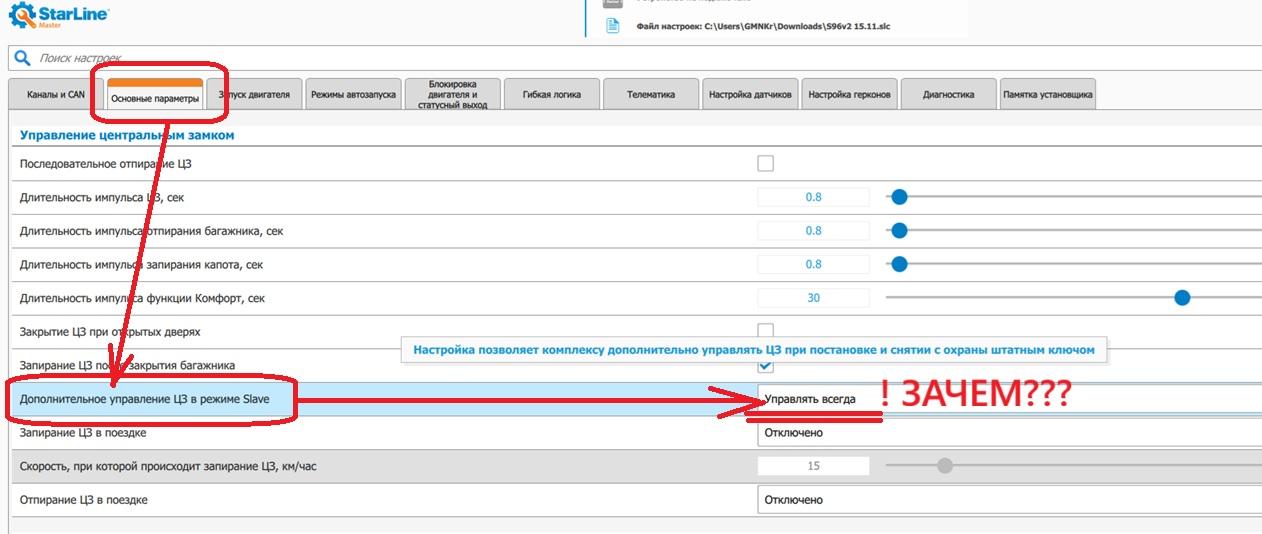The image size is (1262, 534).
Task: Open the Памятка установщика tab
Action: (x=1047, y=95)
